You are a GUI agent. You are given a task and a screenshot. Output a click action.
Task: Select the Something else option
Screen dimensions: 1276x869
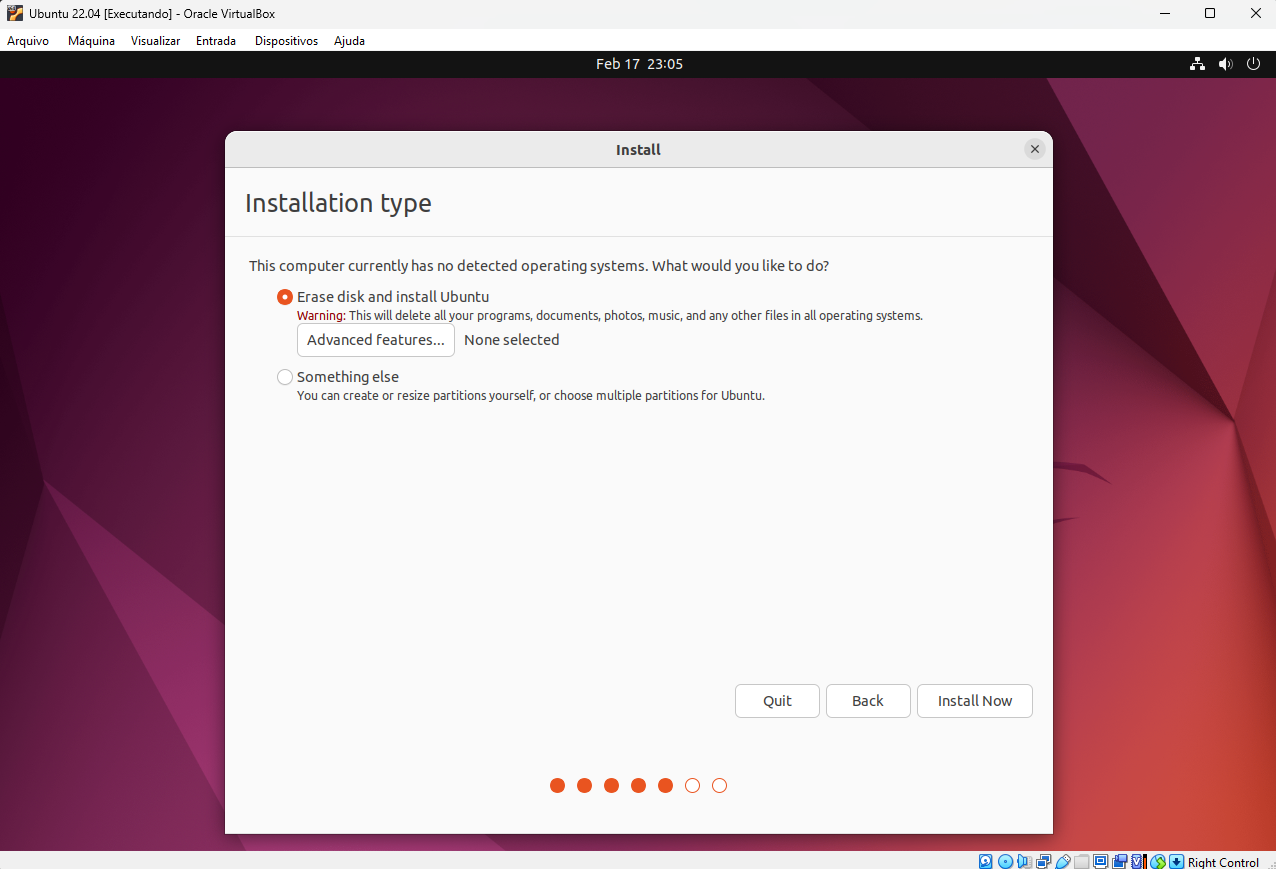pos(285,377)
